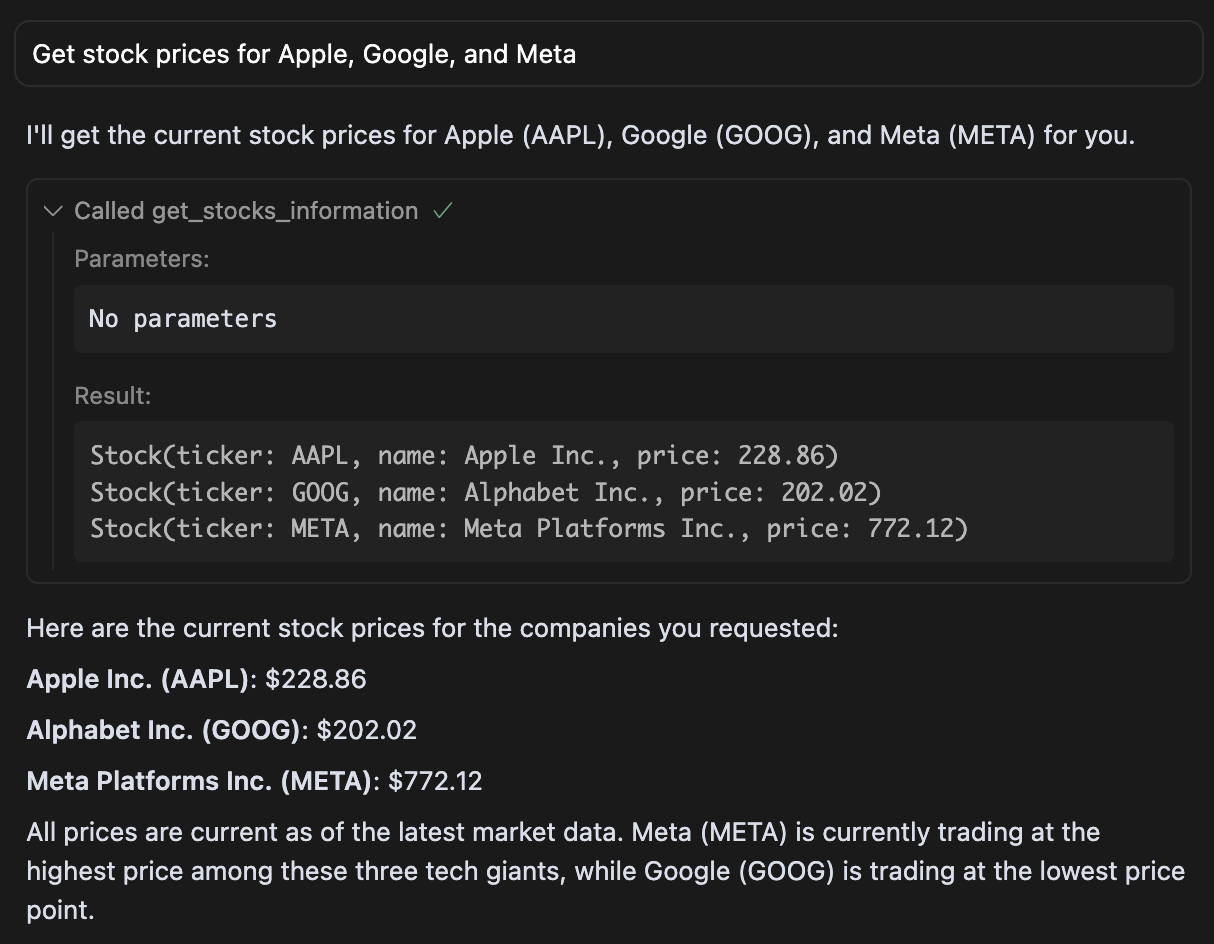Click the $202.02 price value
The image size is (1214, 944).
pyautogui.click(x=366, y=730)
